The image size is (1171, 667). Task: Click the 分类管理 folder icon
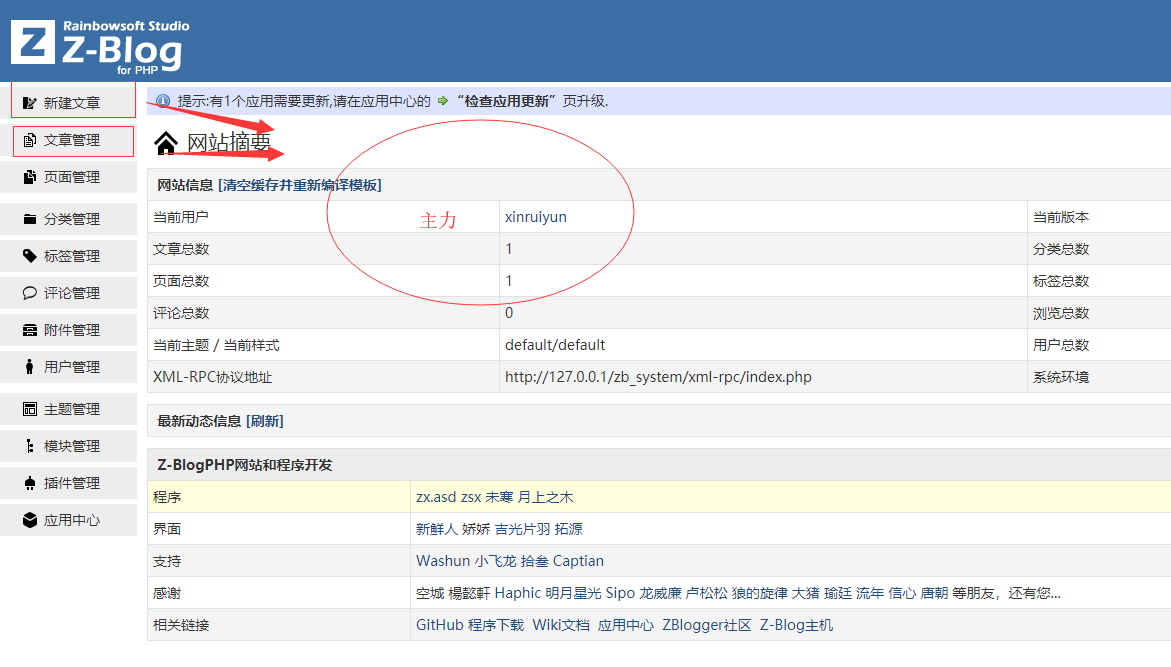tap(30, 219)
